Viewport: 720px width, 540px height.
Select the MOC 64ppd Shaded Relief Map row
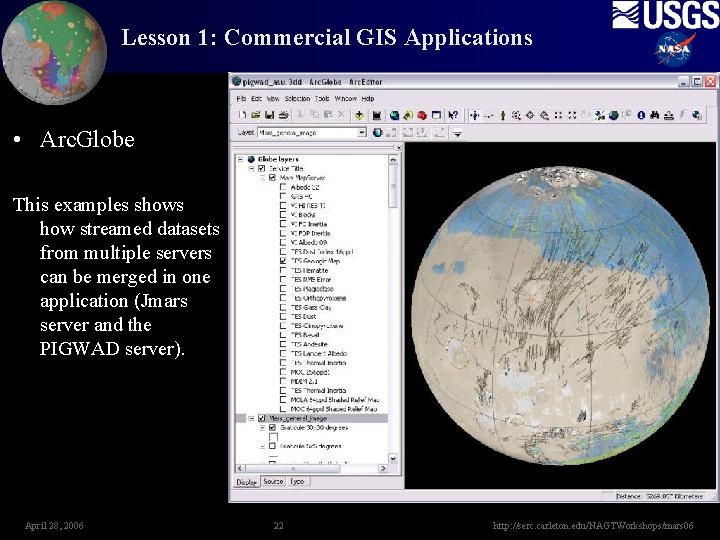334,409
